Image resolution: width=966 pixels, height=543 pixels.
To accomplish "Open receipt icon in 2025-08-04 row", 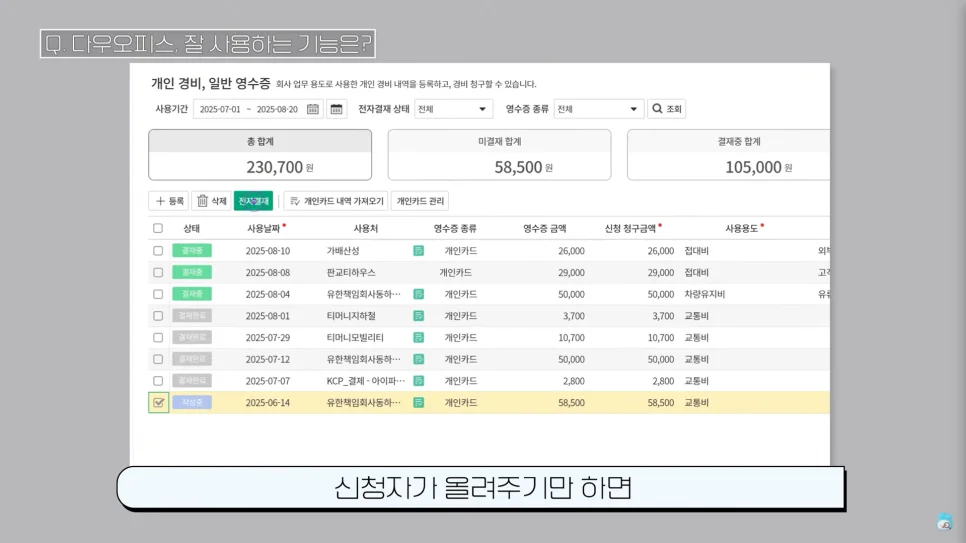I will pos(419,294).
